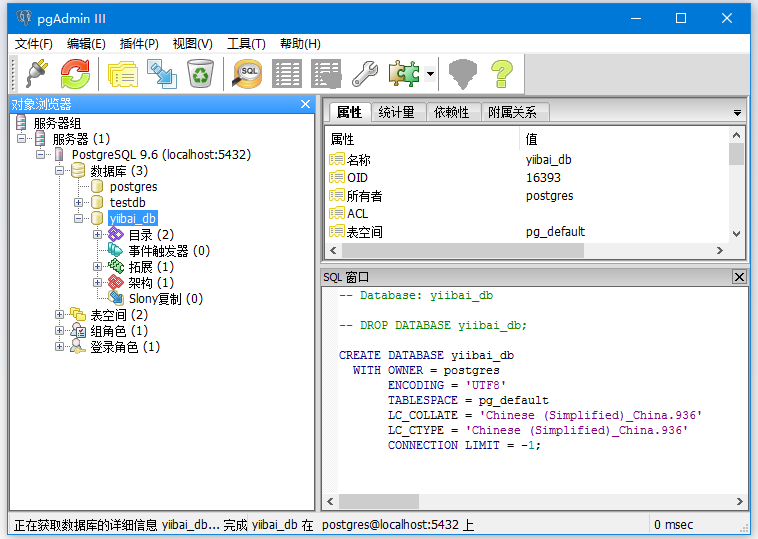This screenshot has width=758, height=539.
Task: Click the drop object recycle bin icon
Action: tap(200, 73)
